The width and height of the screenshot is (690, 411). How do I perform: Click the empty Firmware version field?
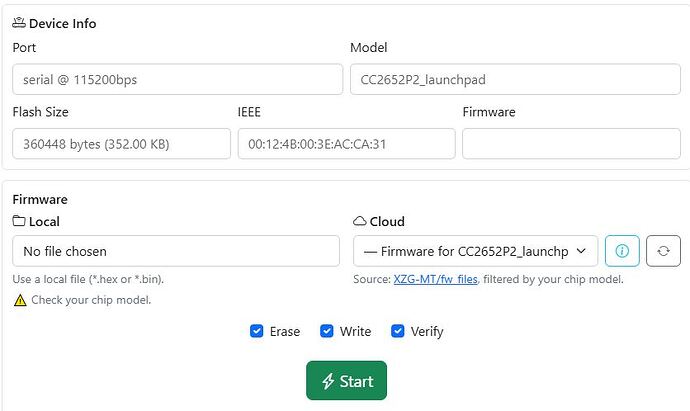572,143
